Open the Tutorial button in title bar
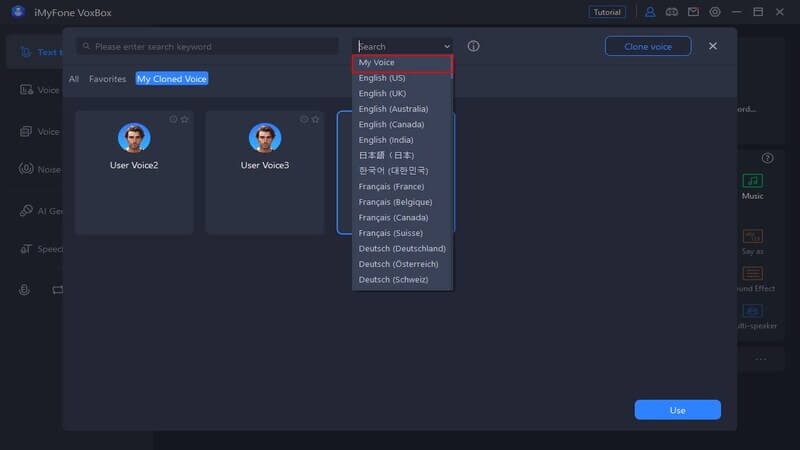Screen dimensions: 800x450 click(x=607, y=12)
